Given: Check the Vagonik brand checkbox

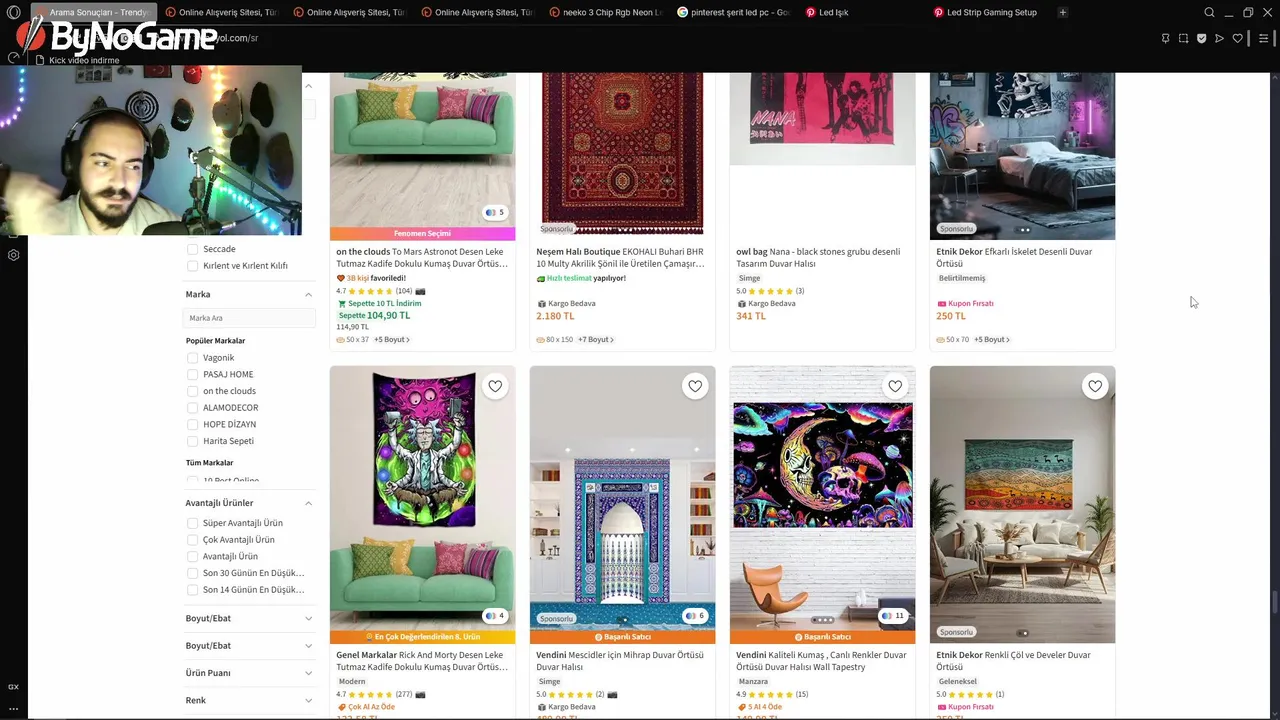Looking at the screenshot, I should pyautogui.click(x=193, y=358).
